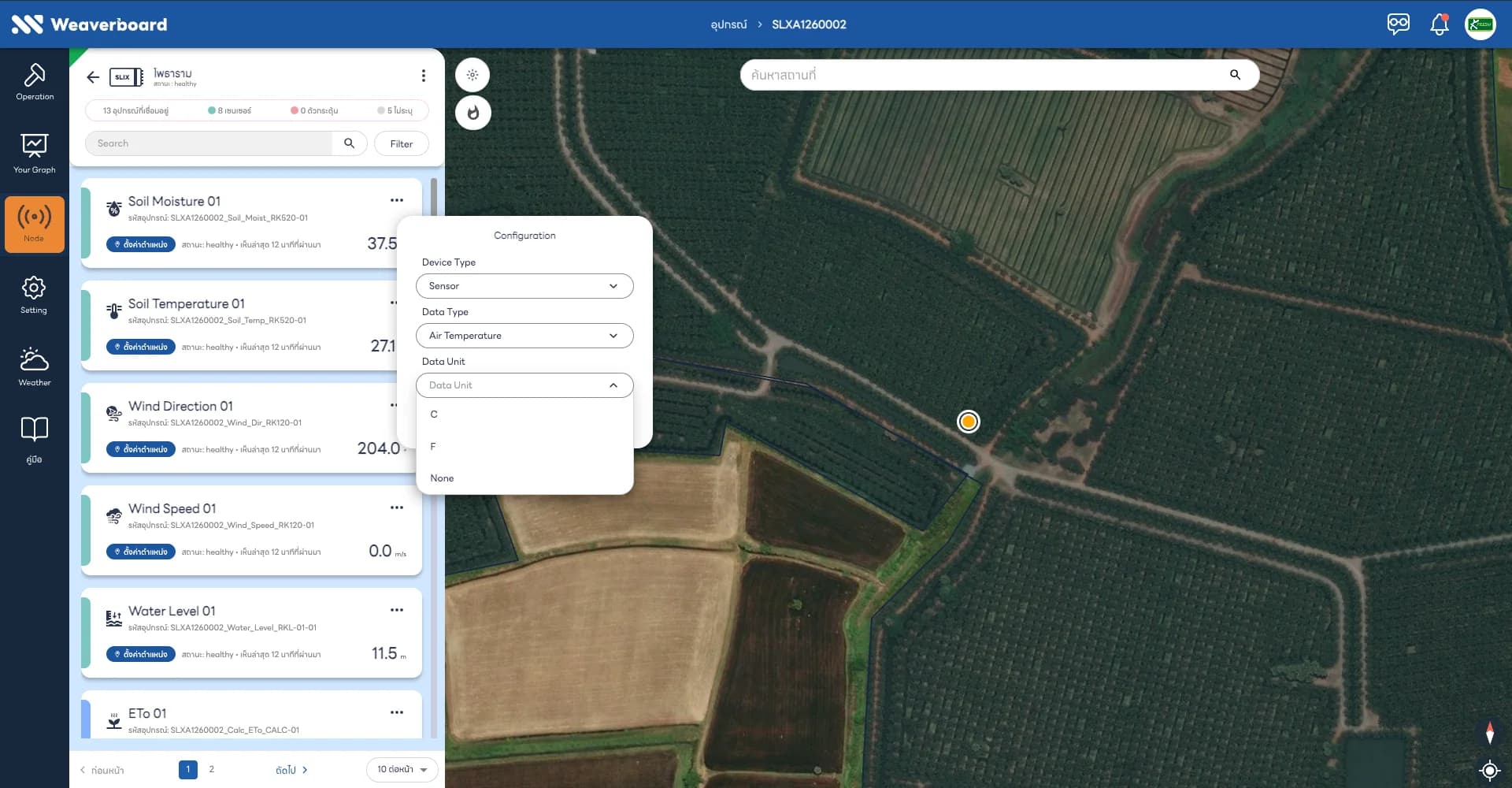Image resolution: width=1512 pixels, height=788 pixels.
Task: Click the map brightness sun button
Action: (x=472, y=75)
